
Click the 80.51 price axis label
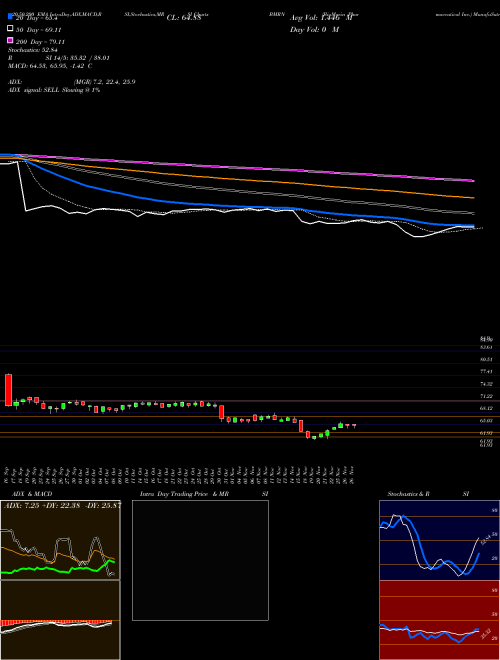click(x=486, y=359)
